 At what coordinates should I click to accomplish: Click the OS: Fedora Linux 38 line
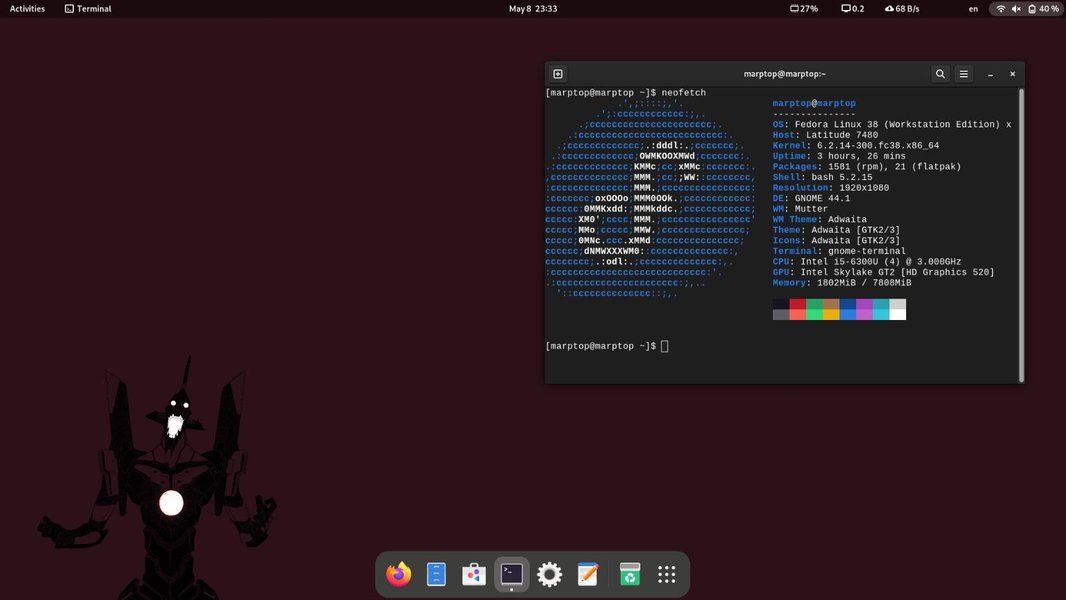[x=892, y=124]
